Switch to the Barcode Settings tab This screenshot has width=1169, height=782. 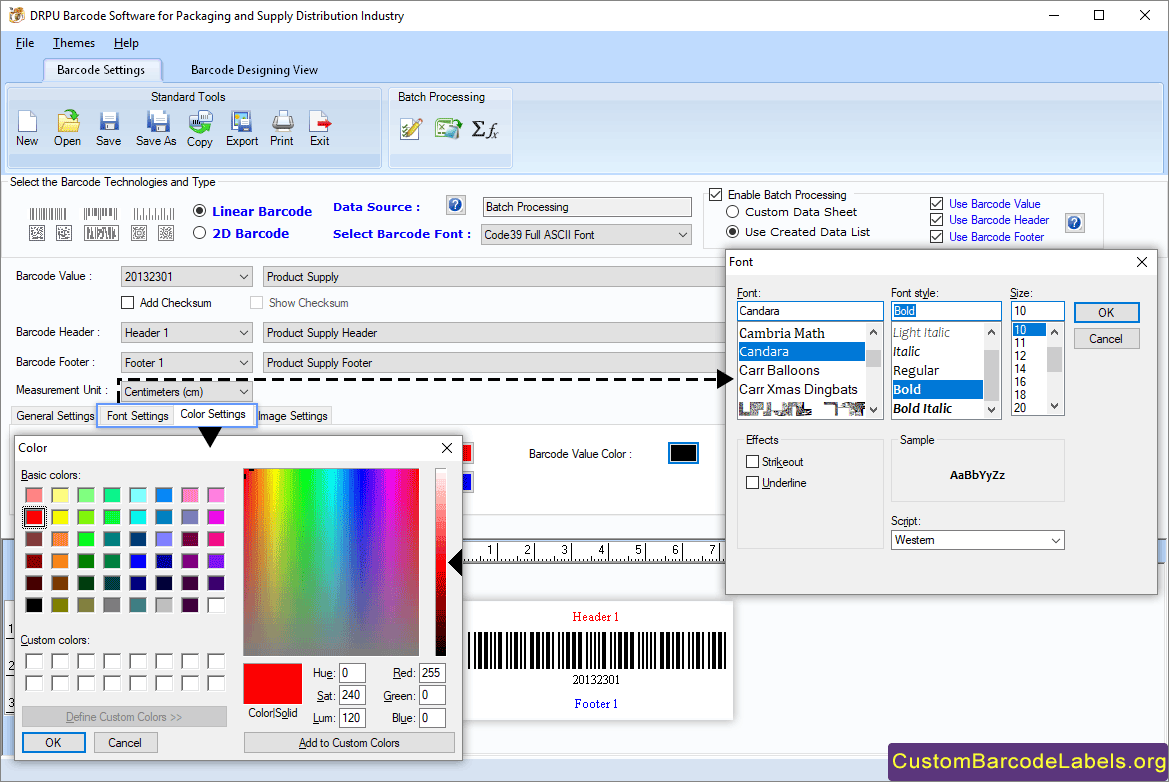101,70
